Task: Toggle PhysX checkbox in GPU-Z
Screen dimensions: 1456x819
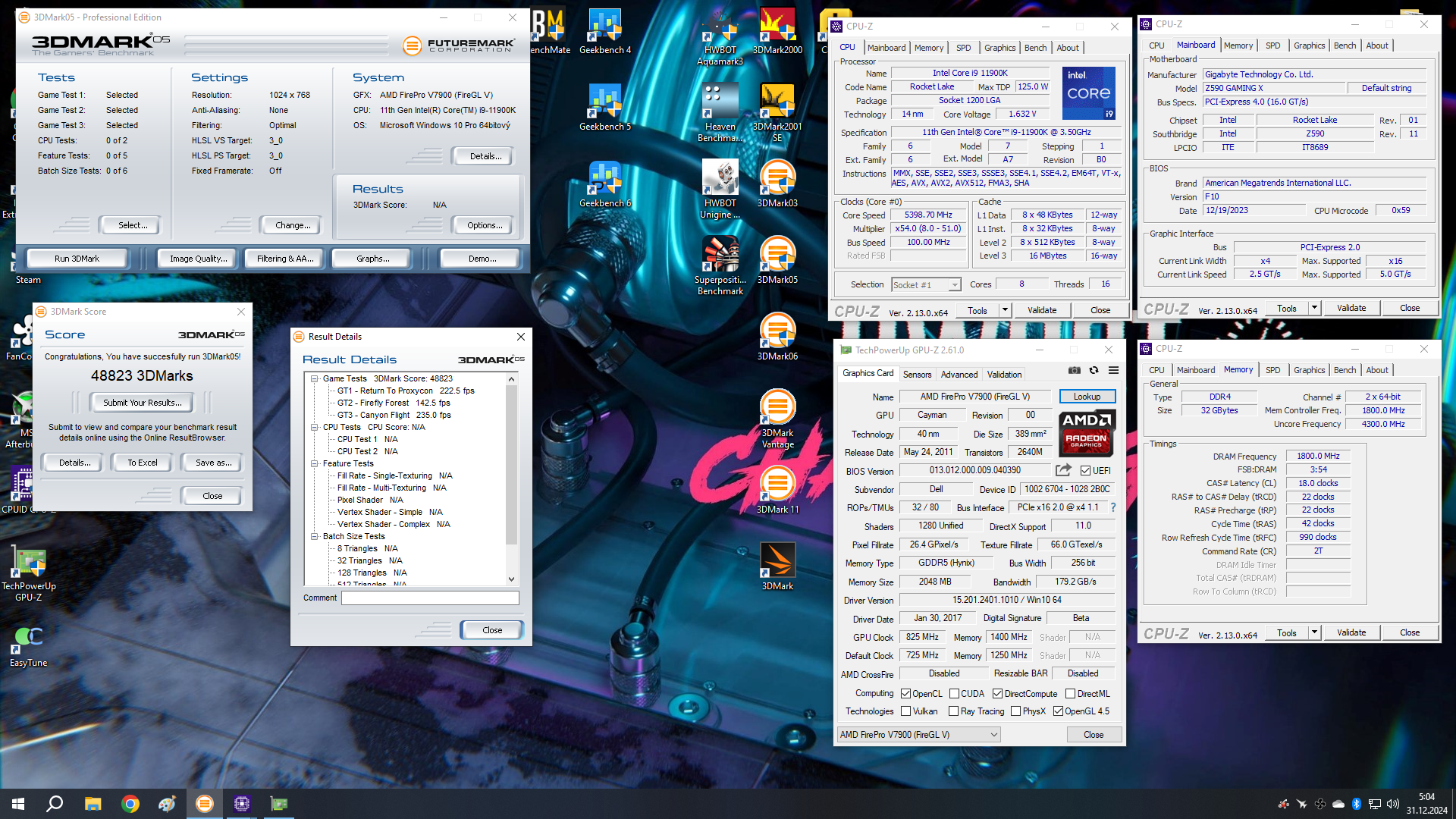Action: [x=1015, y=711]
